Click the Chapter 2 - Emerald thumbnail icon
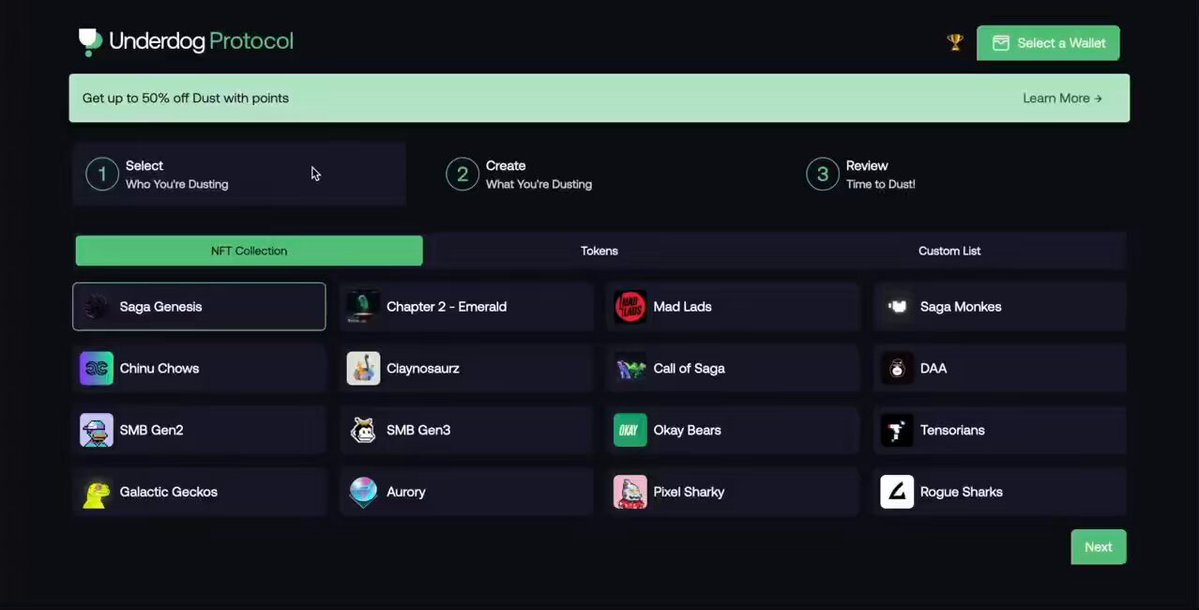Screen dimensions: 1199x610 coord(363,307)
